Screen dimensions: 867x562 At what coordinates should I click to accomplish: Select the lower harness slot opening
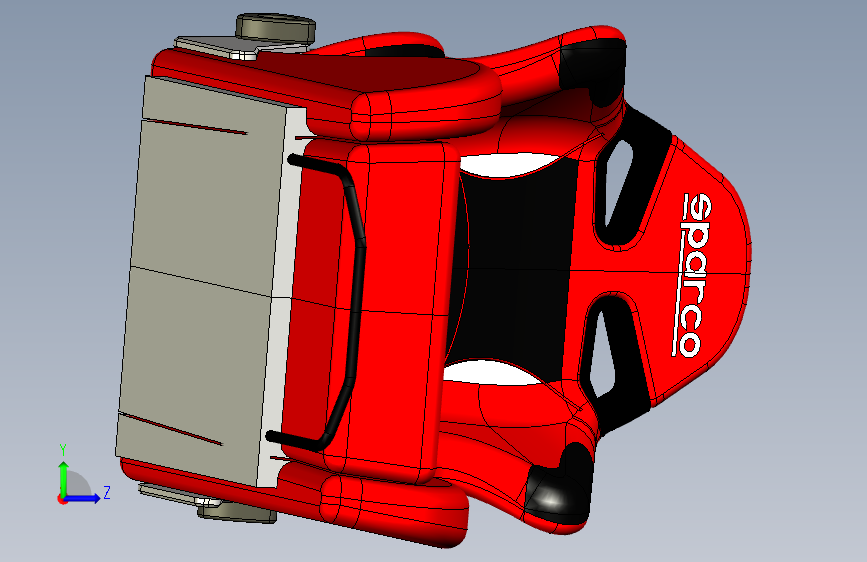600,354
